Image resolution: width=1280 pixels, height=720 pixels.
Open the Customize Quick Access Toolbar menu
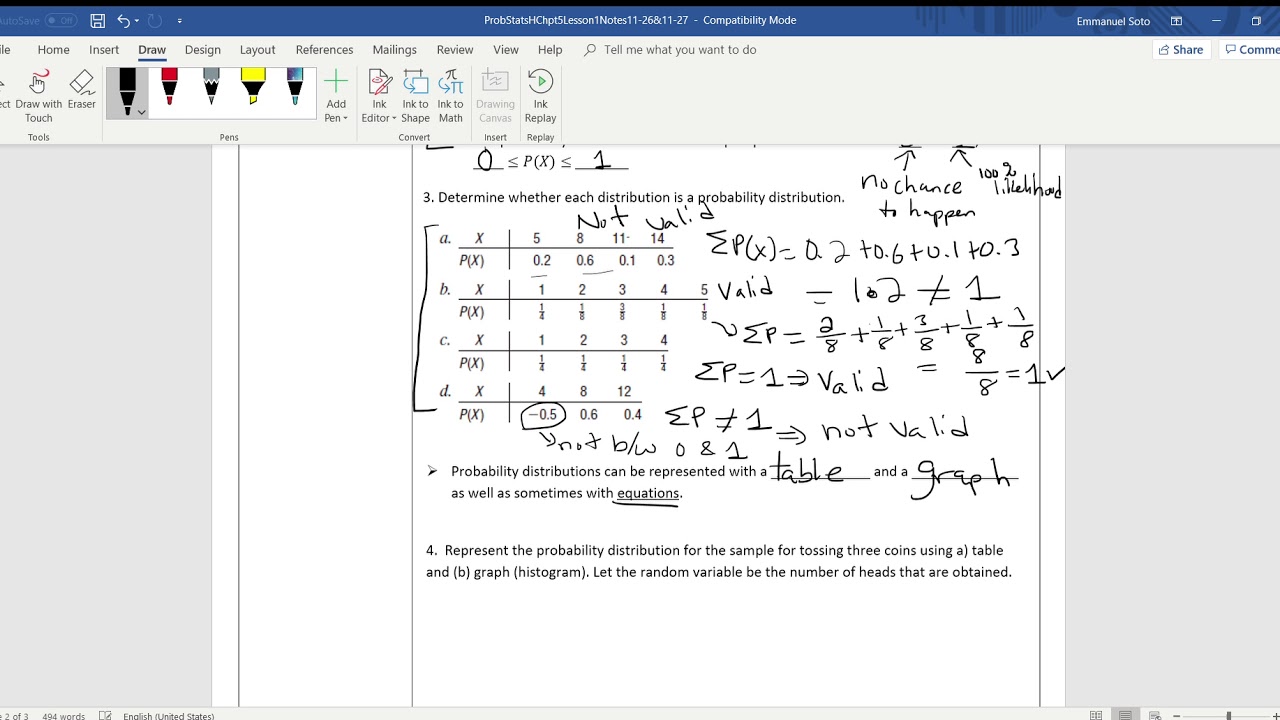[x=180, y=20]
